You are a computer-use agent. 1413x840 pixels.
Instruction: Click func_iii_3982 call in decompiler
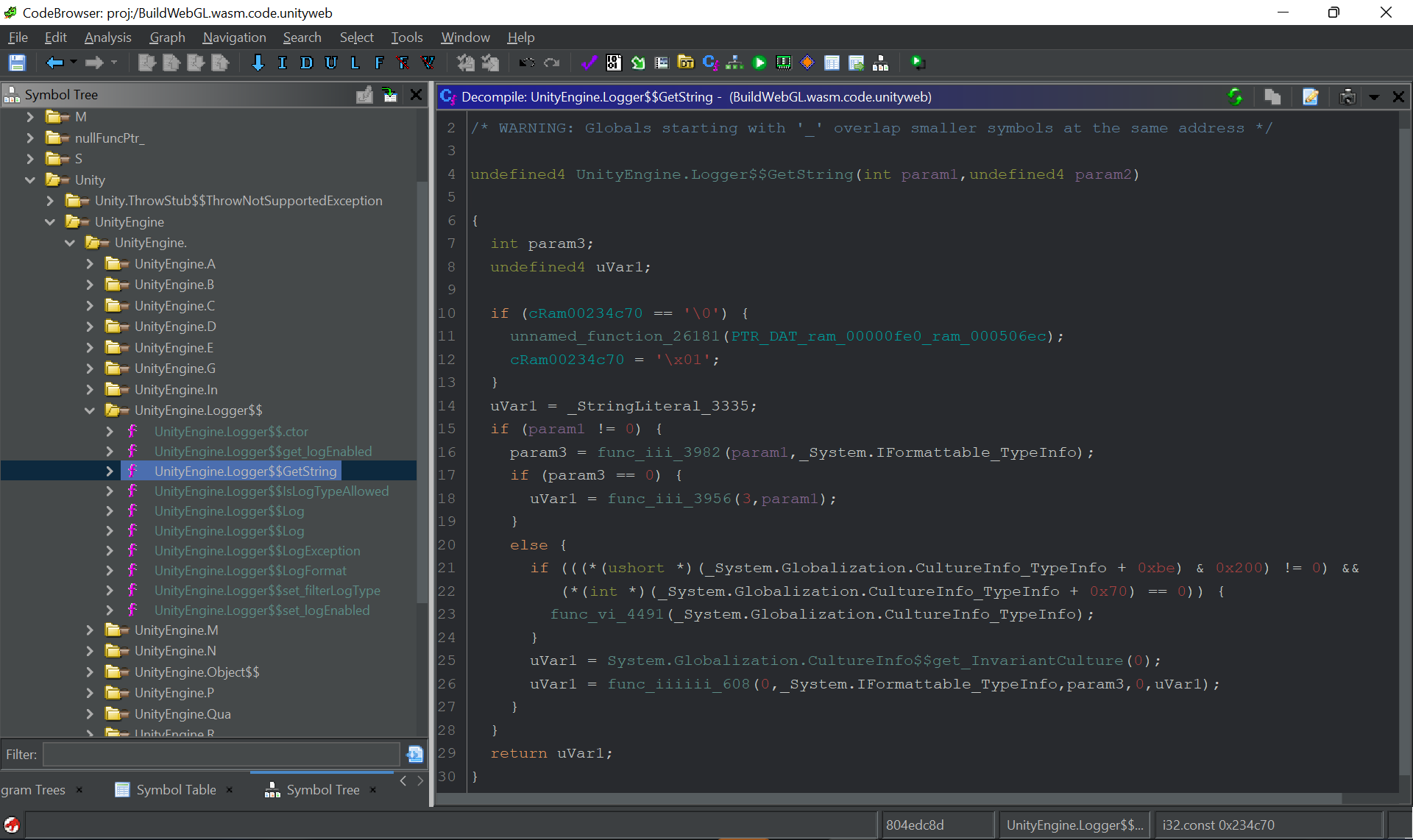coord(659,452)
